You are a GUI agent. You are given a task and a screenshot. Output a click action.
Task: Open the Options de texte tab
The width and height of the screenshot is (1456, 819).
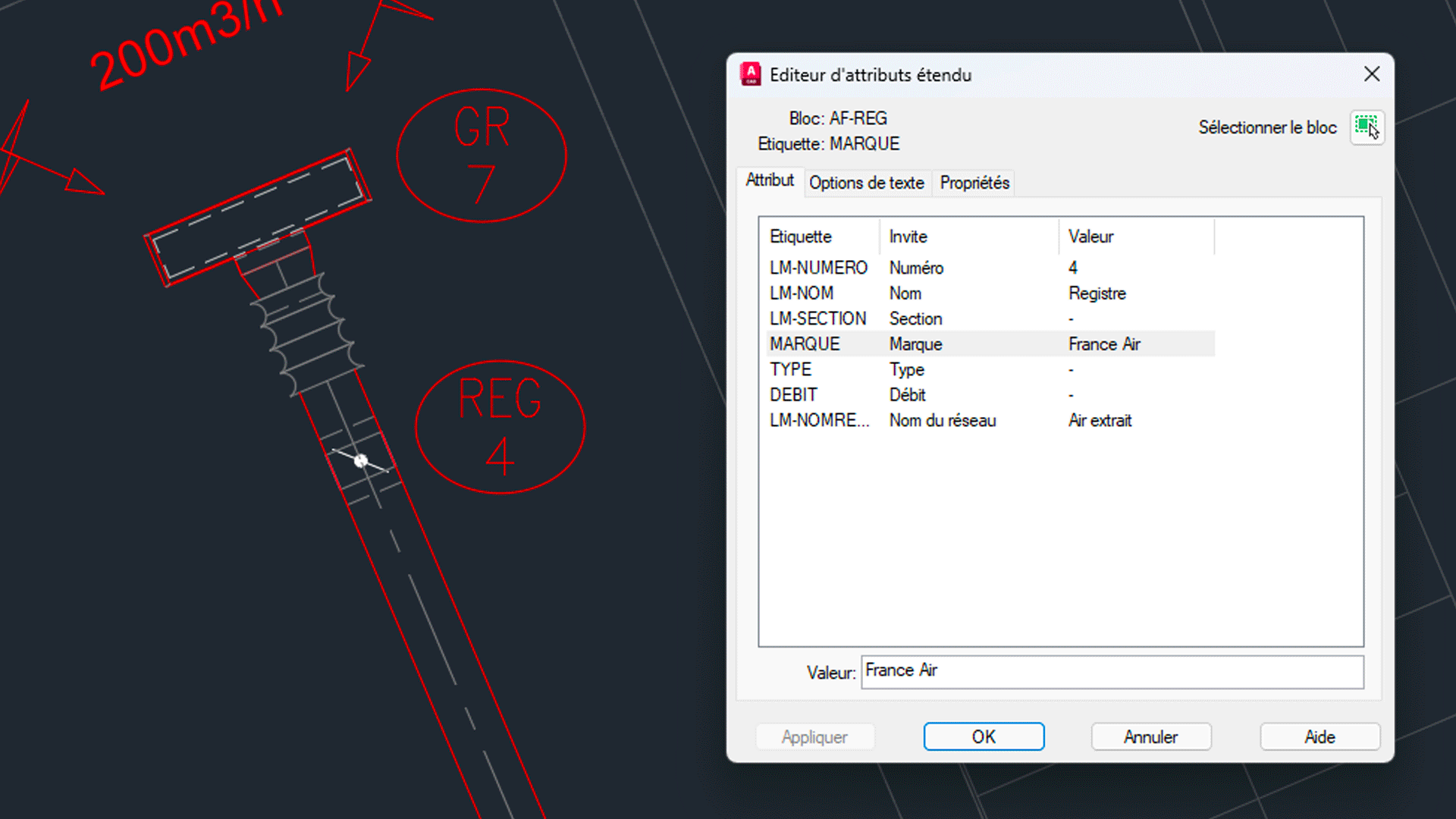coord(867,183)
